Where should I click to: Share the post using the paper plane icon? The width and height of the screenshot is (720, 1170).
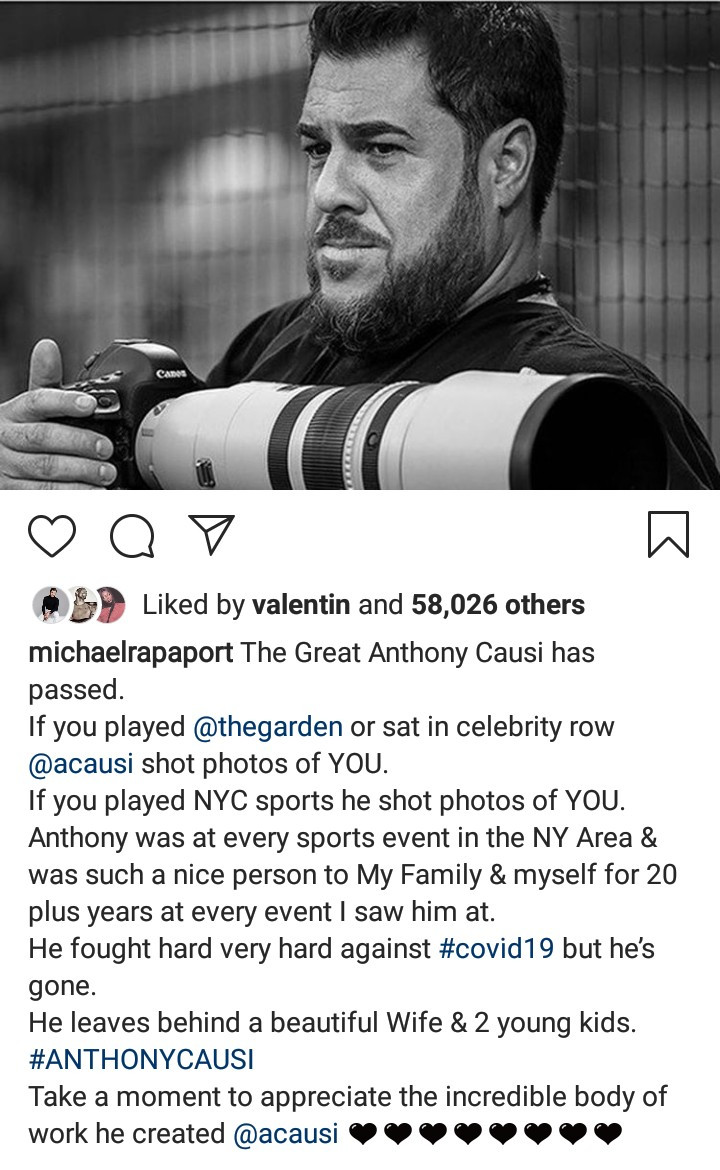pos(211,535)
